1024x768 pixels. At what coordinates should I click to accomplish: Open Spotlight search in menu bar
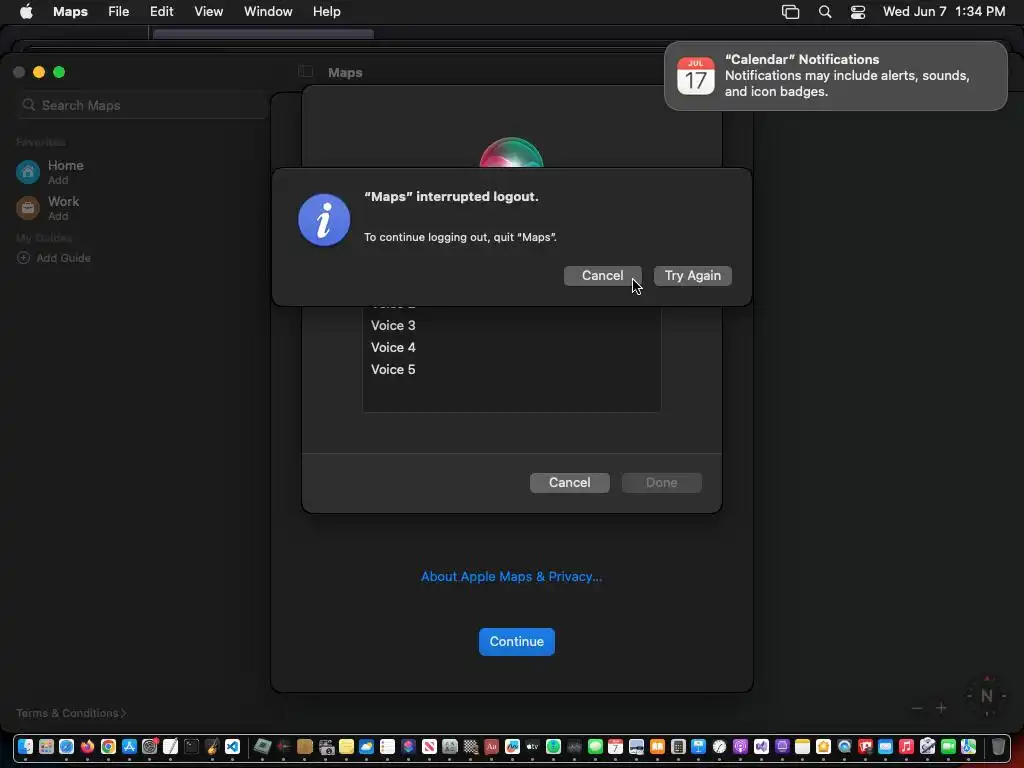[825, 12]
